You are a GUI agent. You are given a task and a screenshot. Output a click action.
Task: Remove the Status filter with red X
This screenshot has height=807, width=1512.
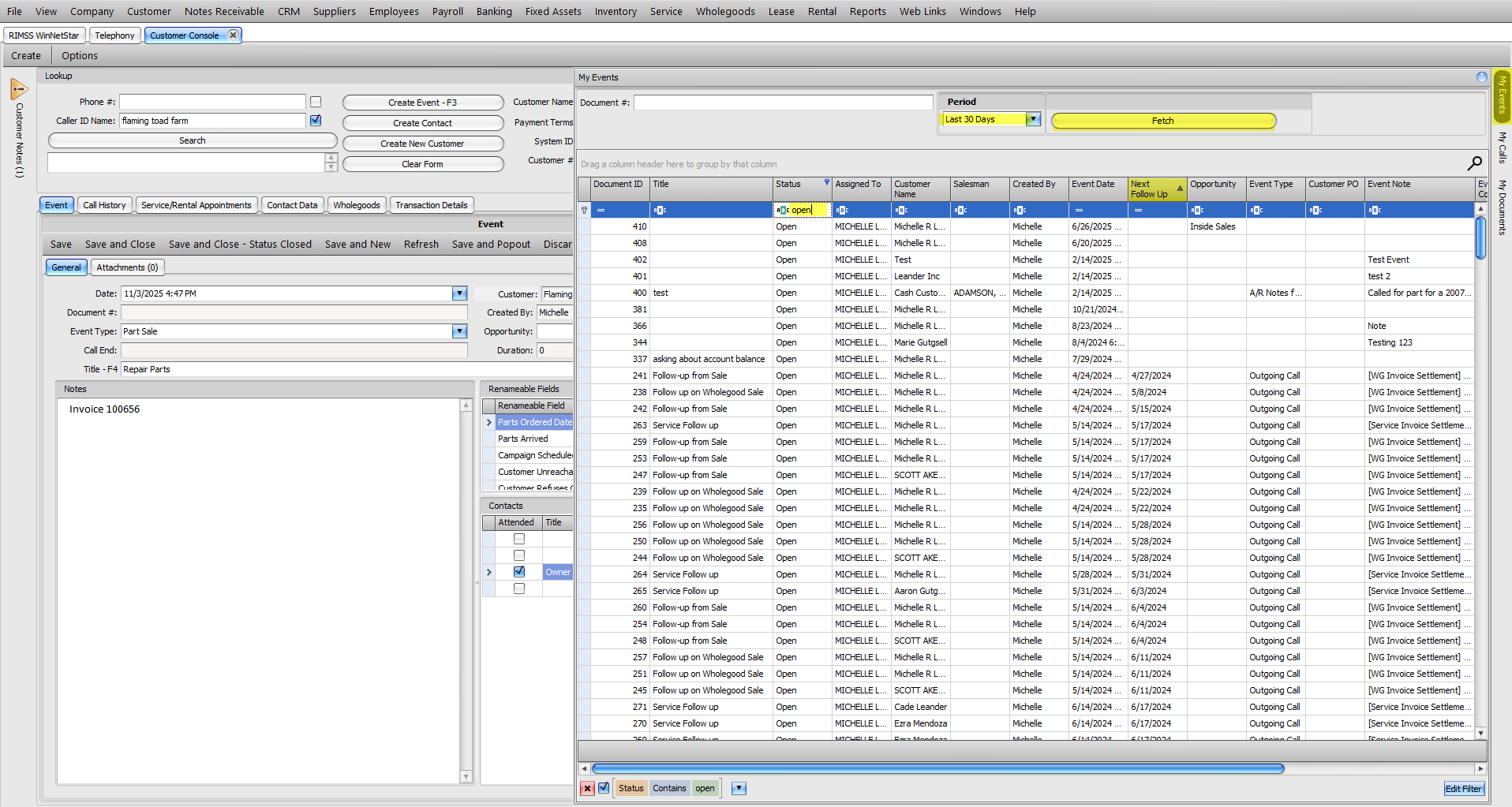587,788
